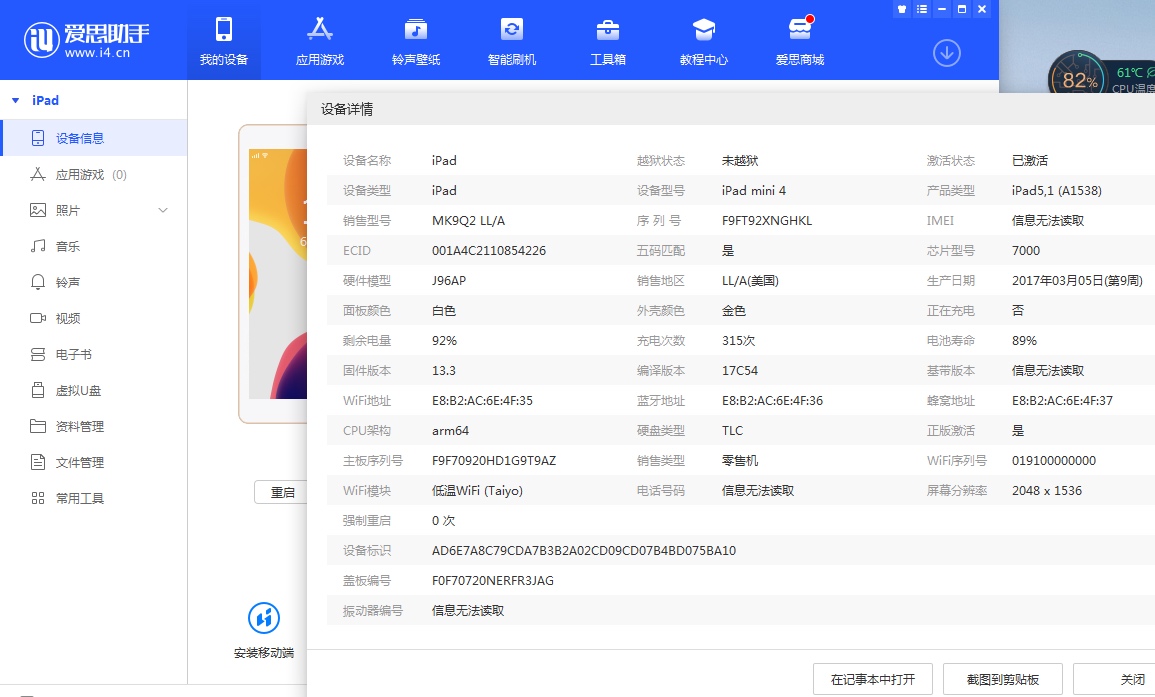Click build version 17C54
The image size is (1155, 697).
740,371
